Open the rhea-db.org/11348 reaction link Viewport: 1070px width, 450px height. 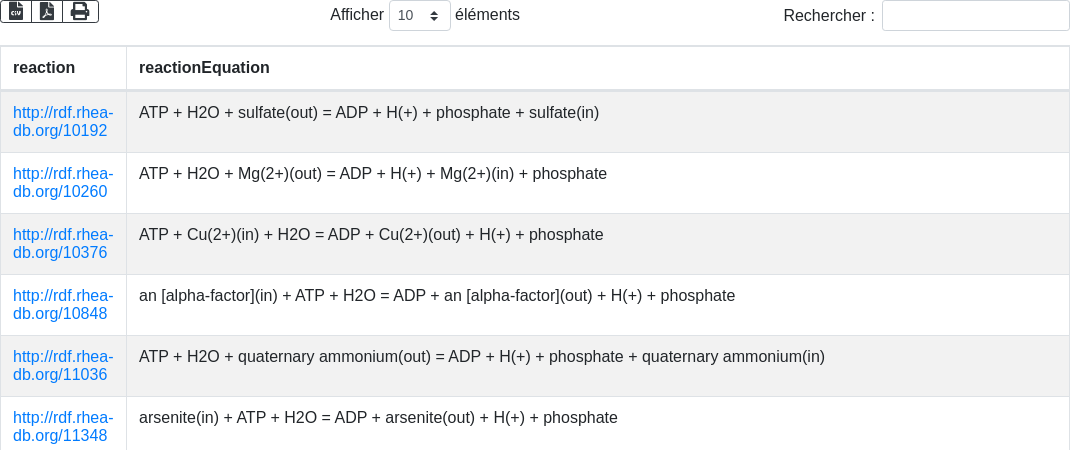click(62, 426)
